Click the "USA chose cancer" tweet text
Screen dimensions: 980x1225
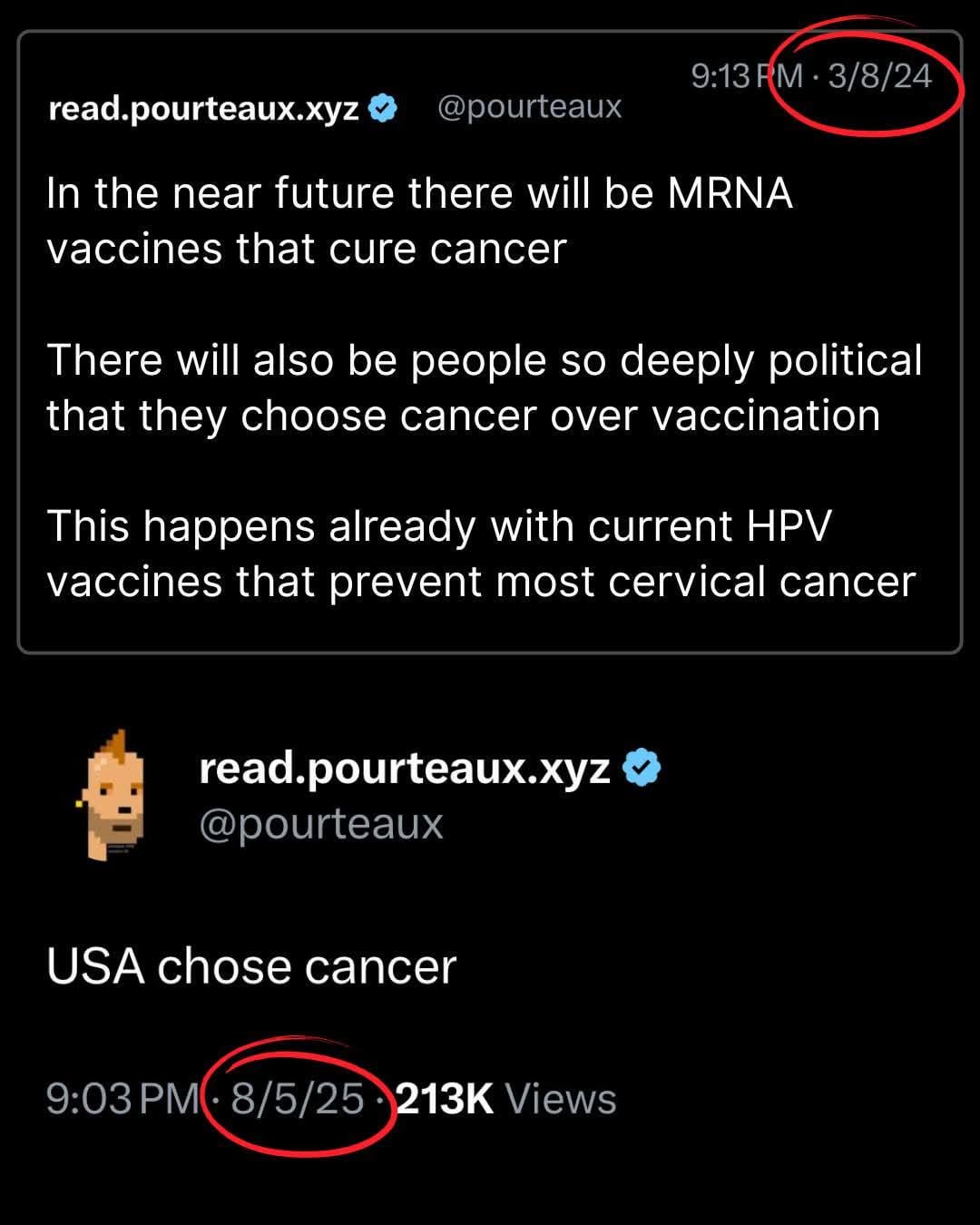[x=251, y=966]
